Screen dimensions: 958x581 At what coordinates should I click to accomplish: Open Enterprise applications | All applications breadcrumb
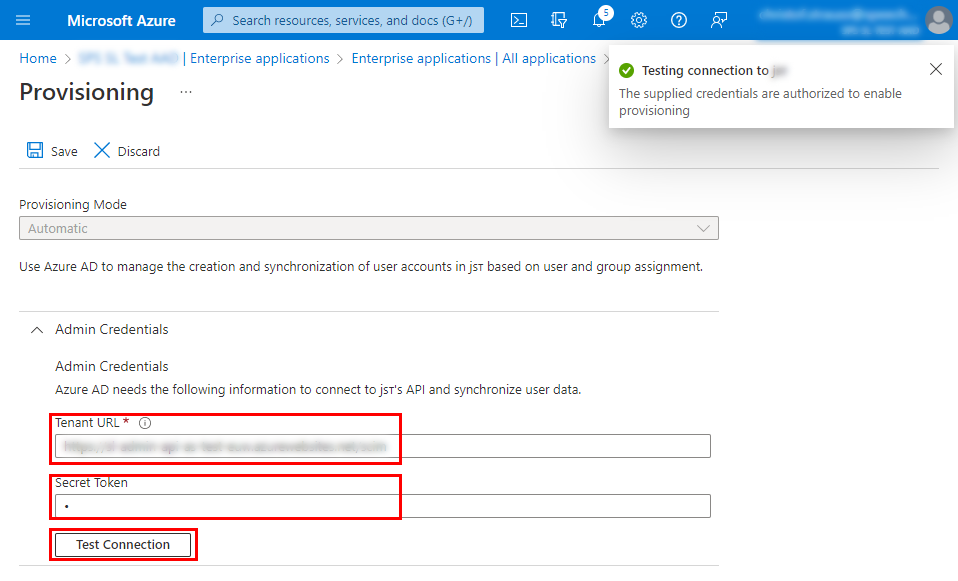474,58
